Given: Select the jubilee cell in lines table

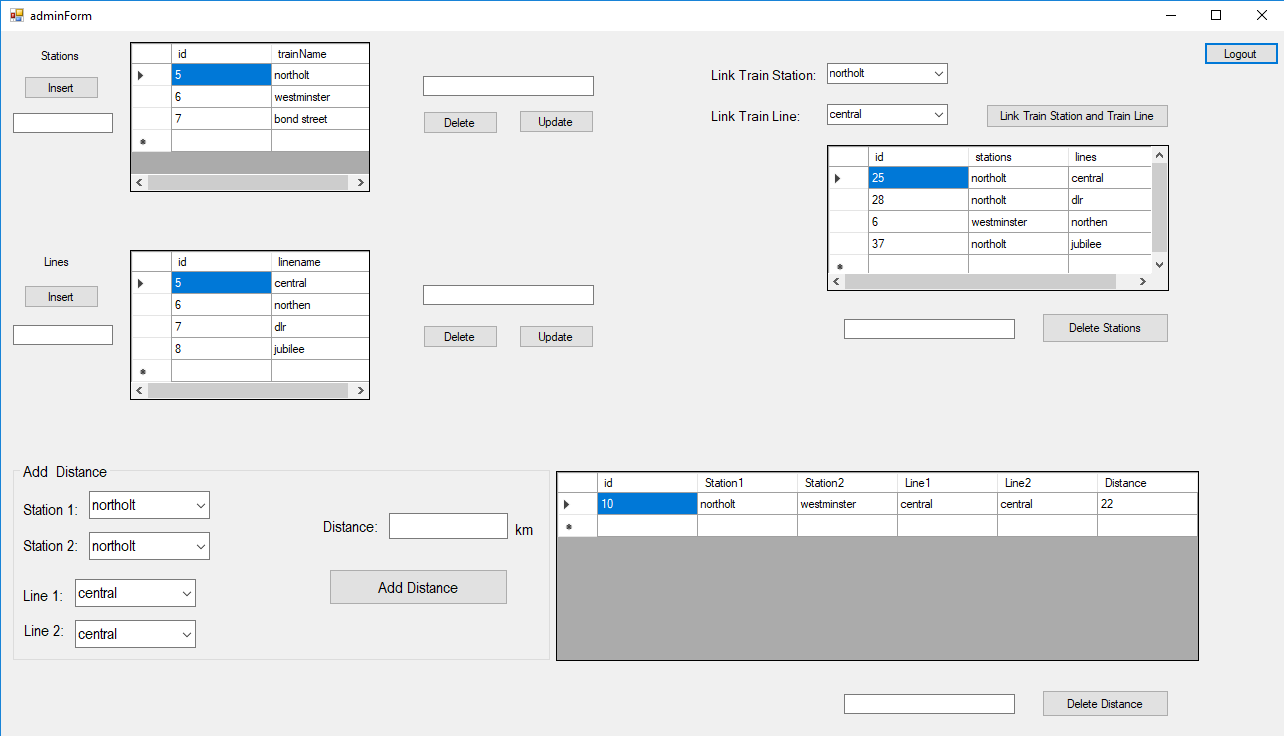Looking at the screenshot, I should pos(319,349).
